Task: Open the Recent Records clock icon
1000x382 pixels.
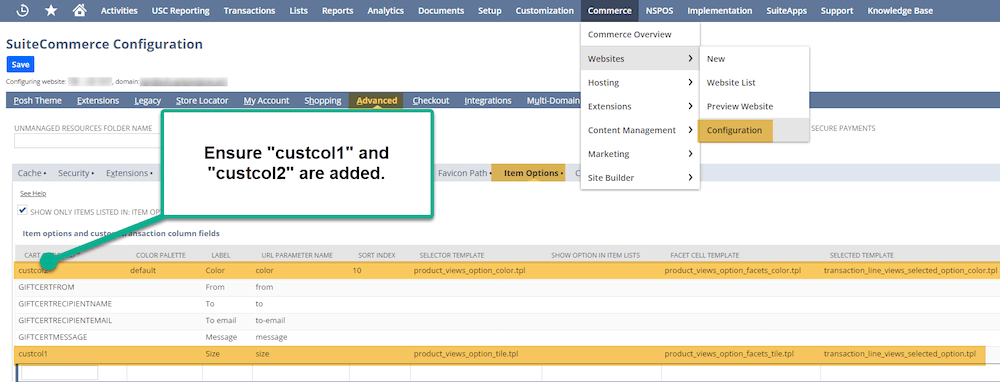Action: (x=22, y=10)
